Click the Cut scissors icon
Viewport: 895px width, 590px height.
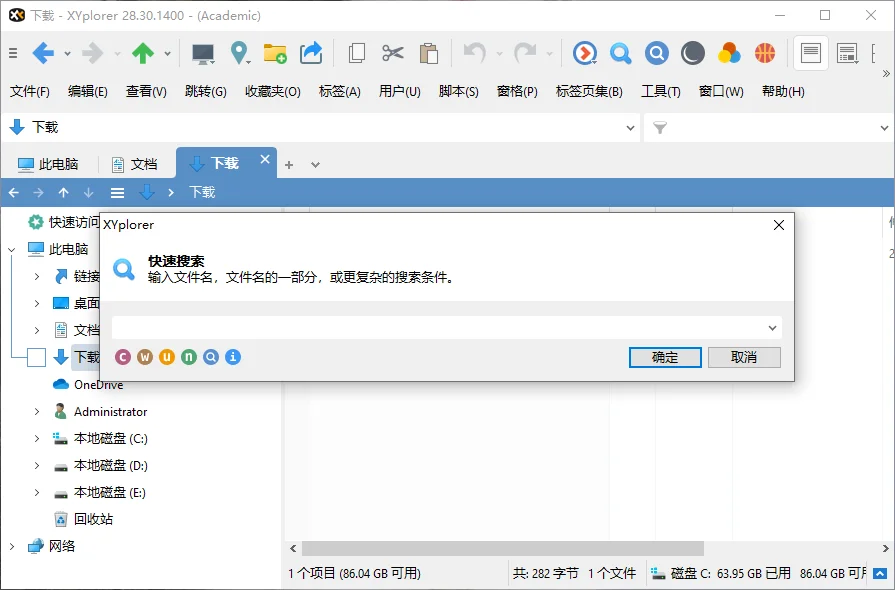click(393, 53)
